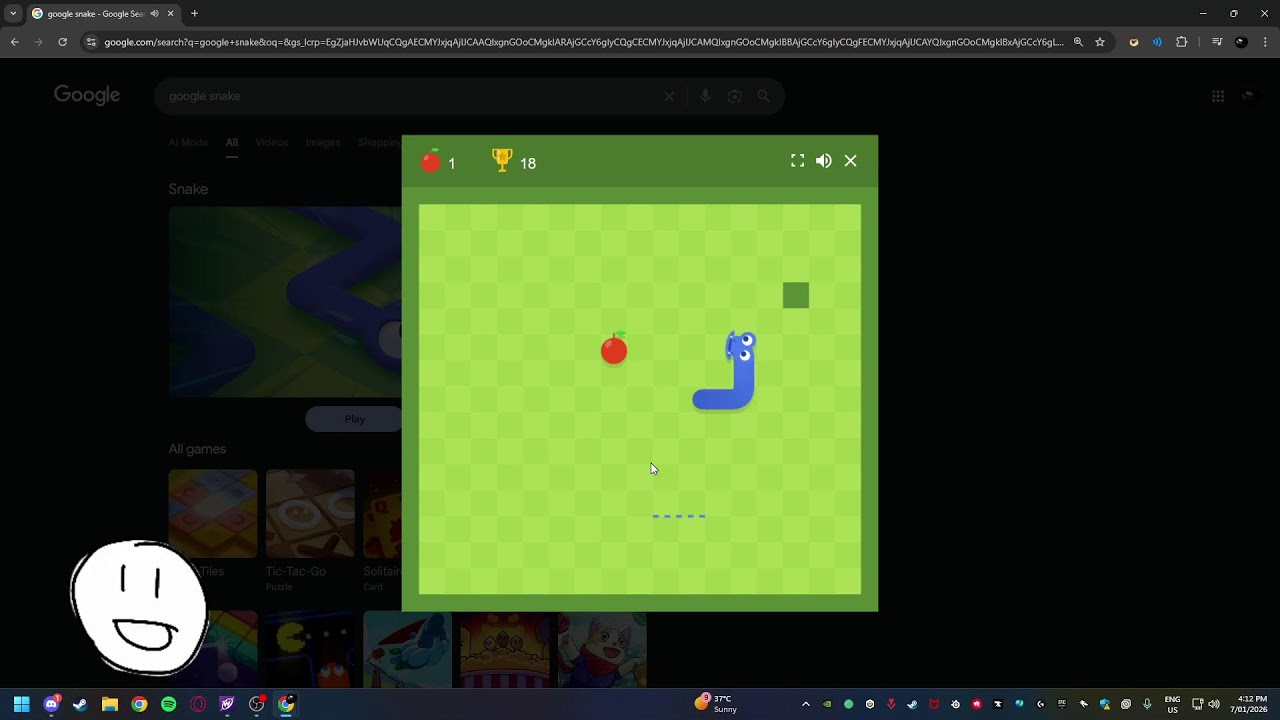The height and width of the screenshot is (720, 1280).
Task: Open Opera browser from the taskbar
Action: click(198, 704)
